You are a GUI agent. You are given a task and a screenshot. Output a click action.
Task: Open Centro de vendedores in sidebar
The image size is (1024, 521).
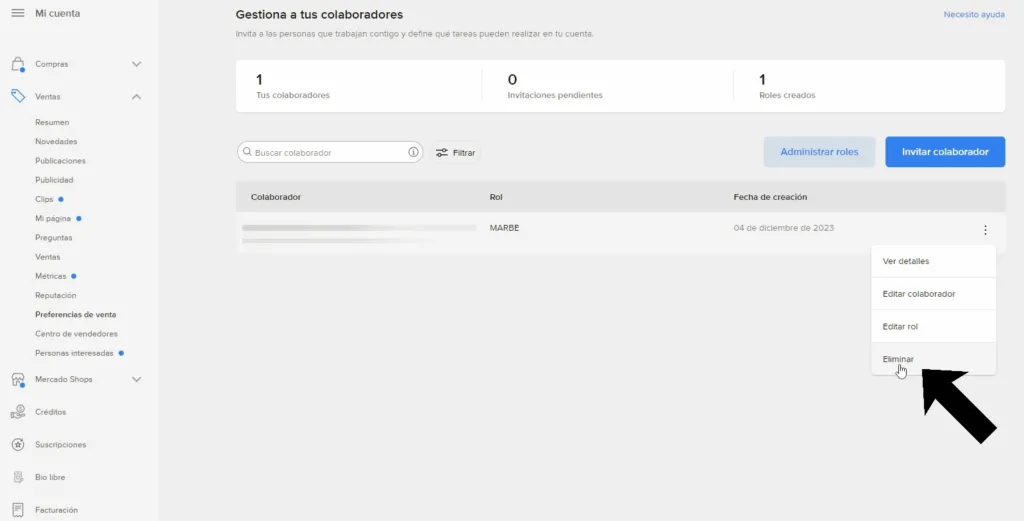pyautogui.click(x=76, y=334)
